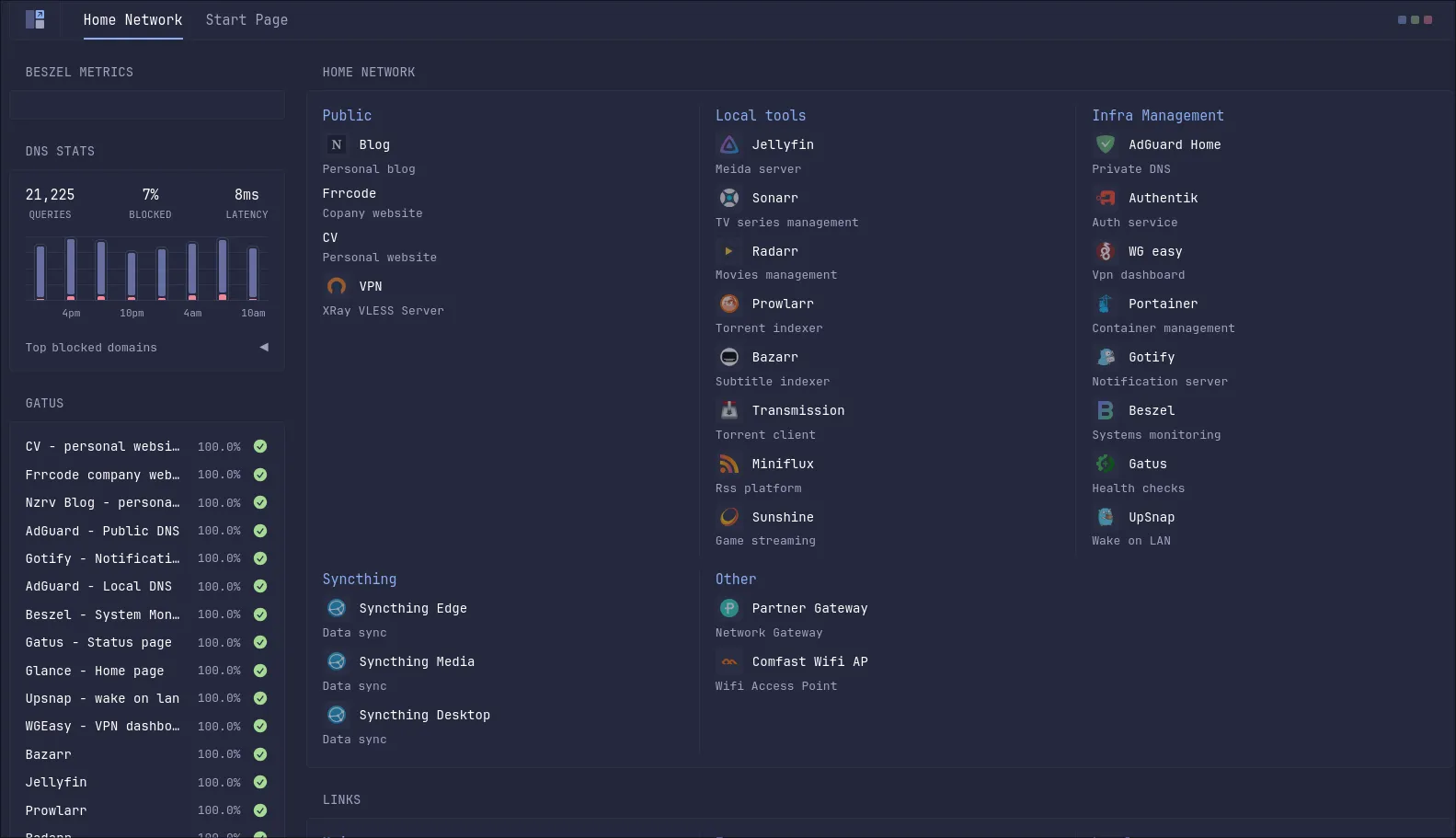1456x838 pixels.
Task: Switch to the Start Page tab
Action: (x=246, y=20)
